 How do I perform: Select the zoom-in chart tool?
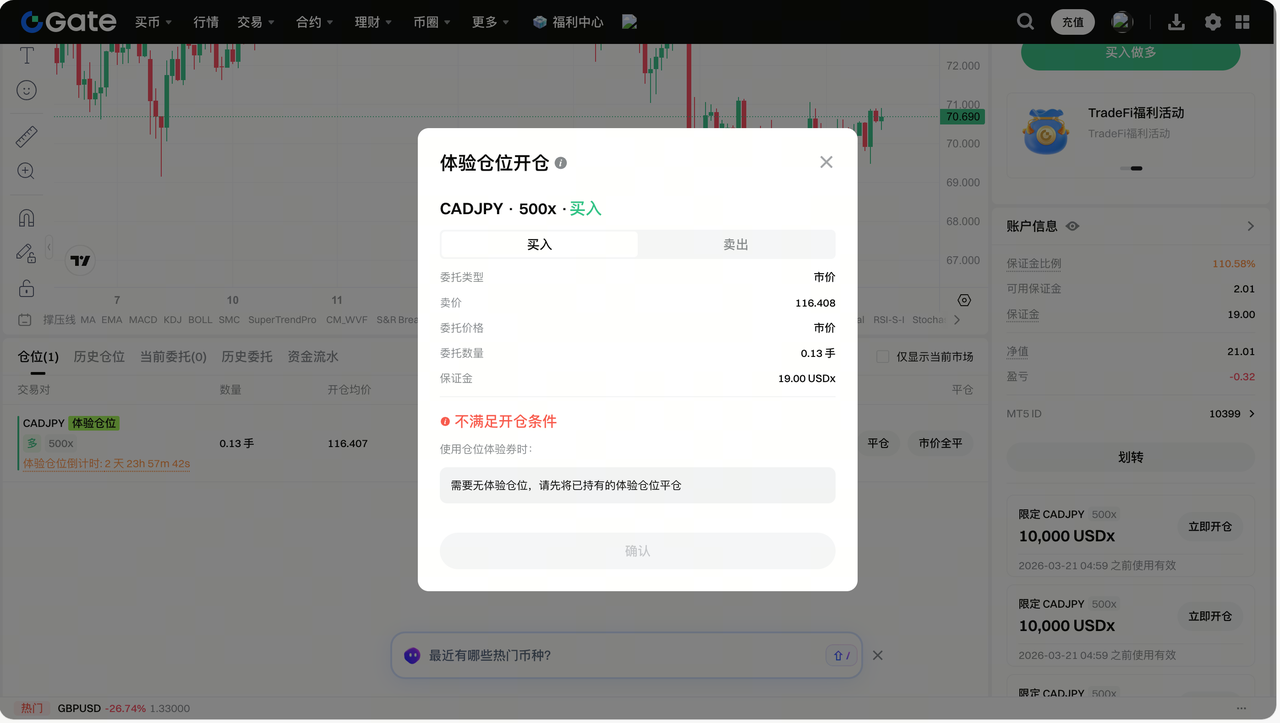click(27, 172)
